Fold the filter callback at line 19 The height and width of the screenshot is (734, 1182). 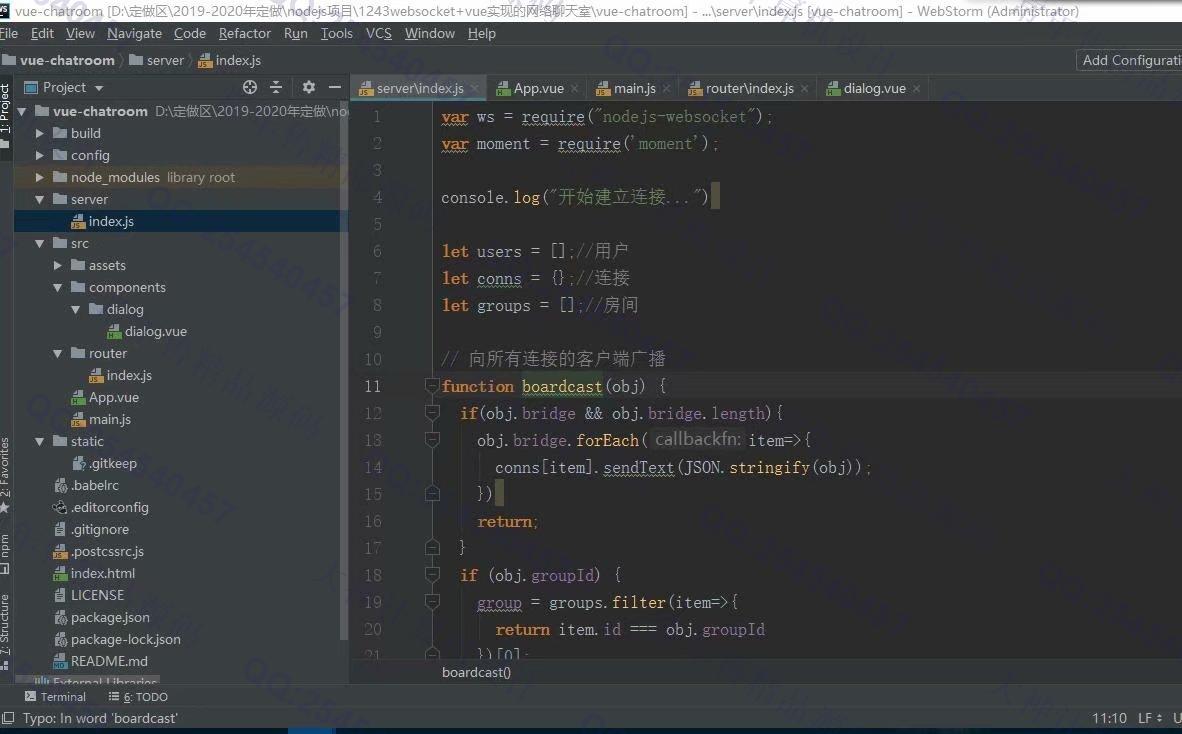pyautogui.click(x=432, y=601)
